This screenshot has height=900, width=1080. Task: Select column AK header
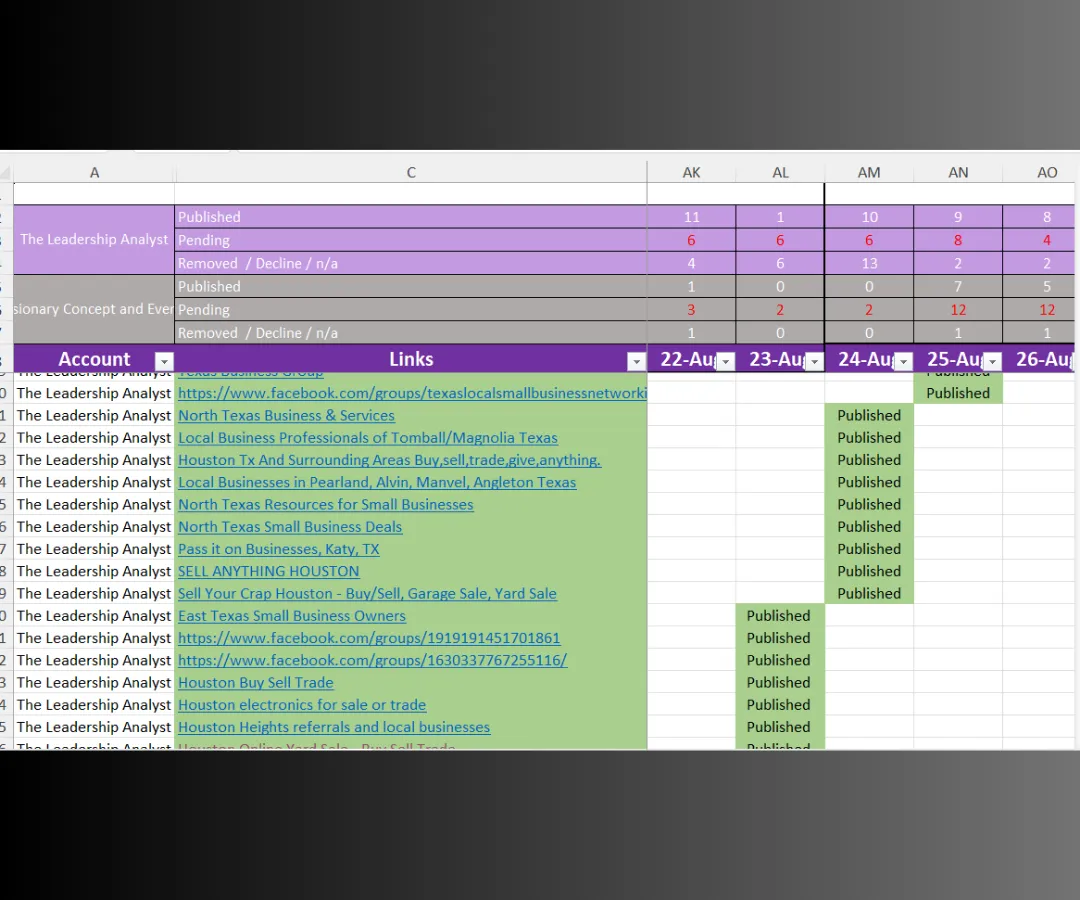[692, 172]
